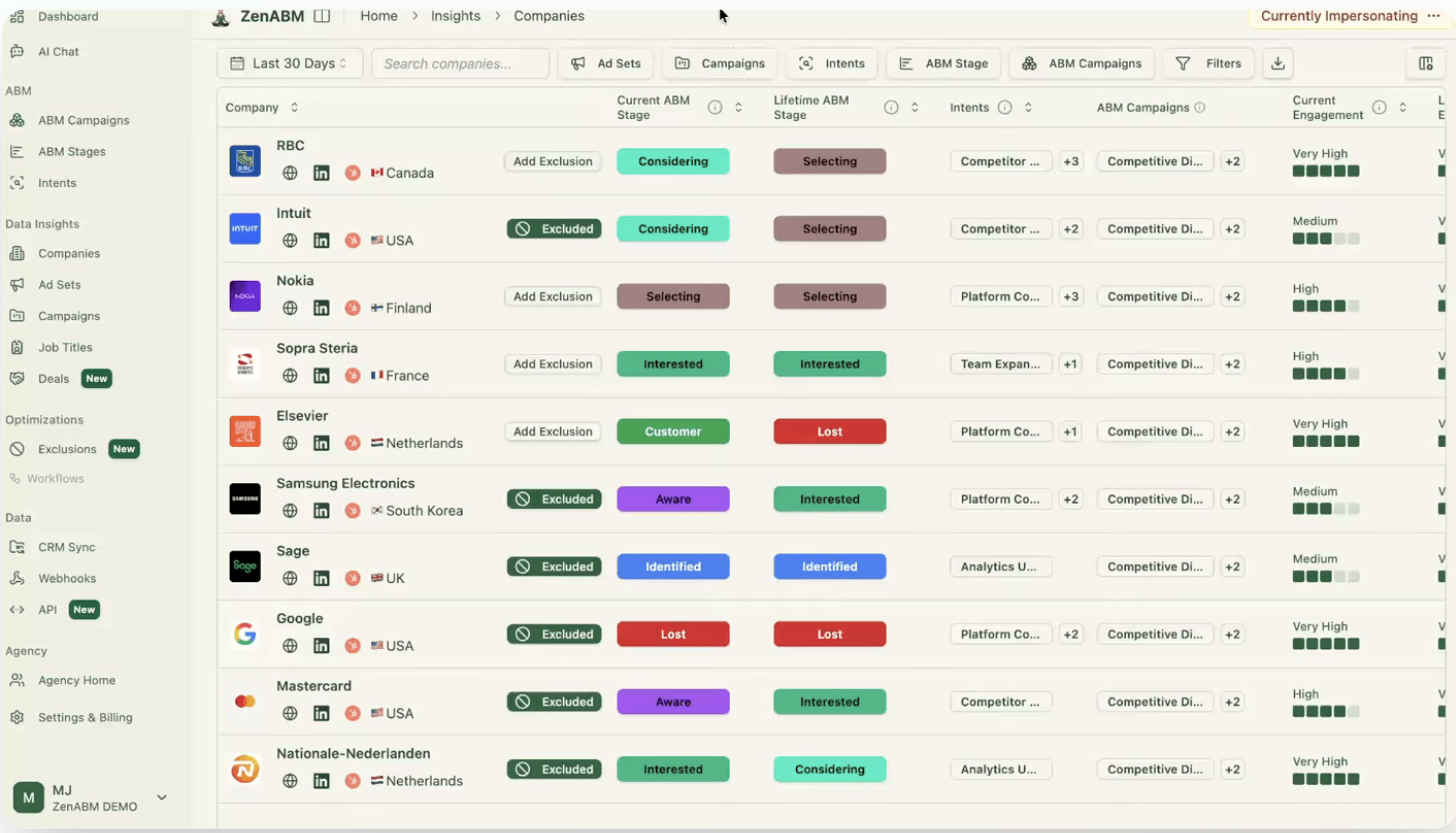Open RBC website globe icon
This screenshot has height=833, width=1456.
point(290,173)
